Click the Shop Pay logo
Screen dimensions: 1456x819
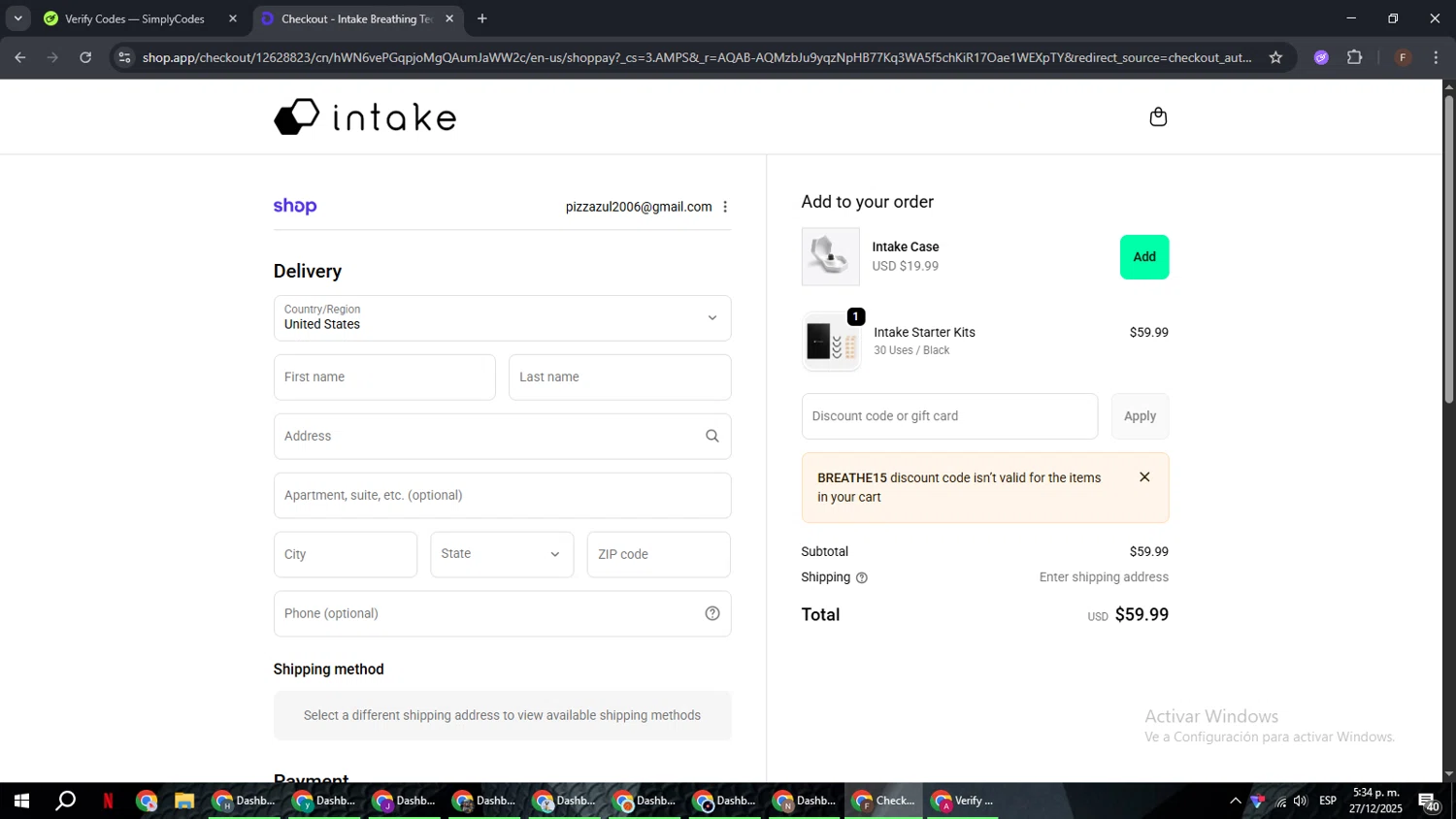pos(295,206)
